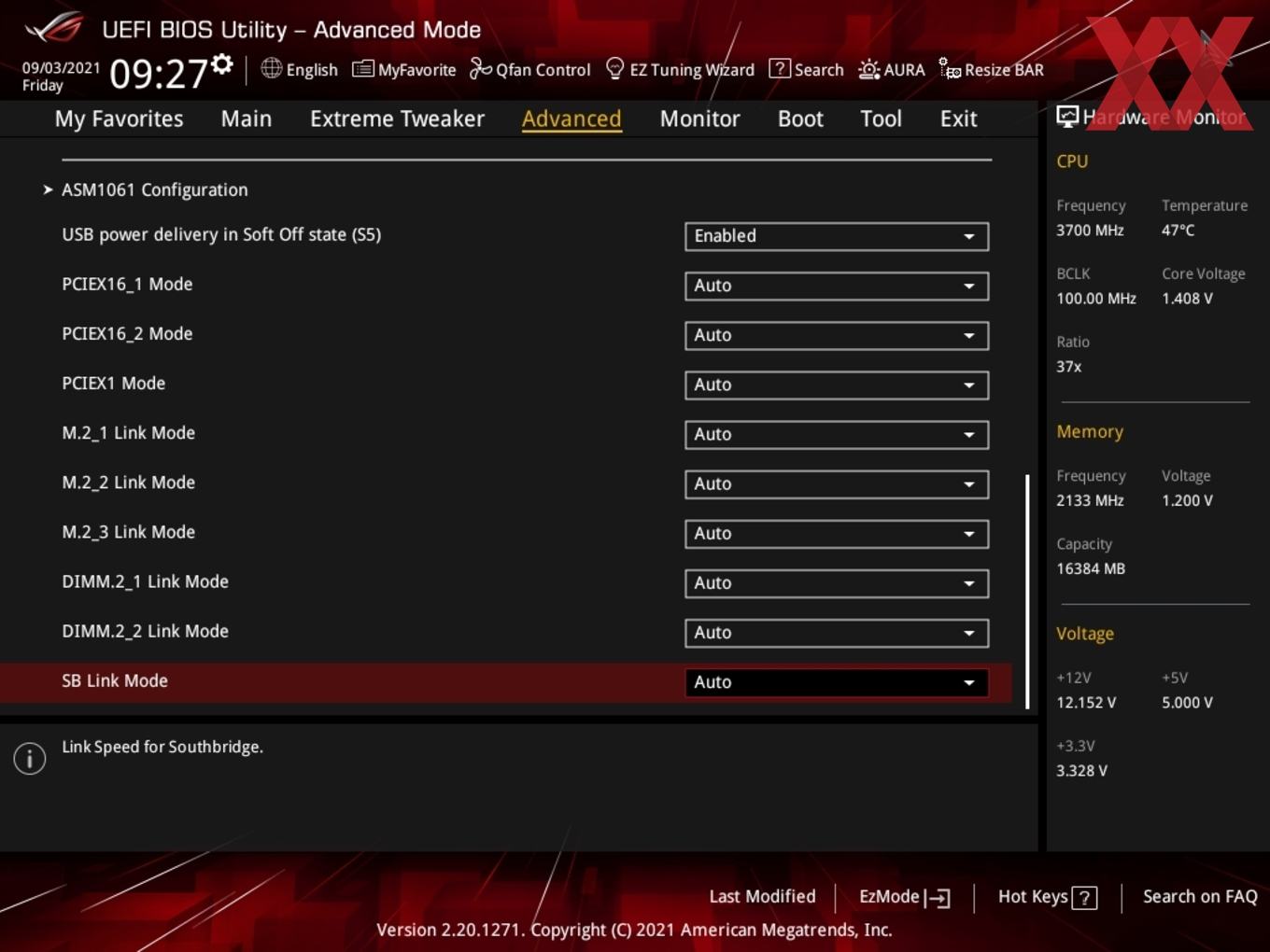Open the Exit tab

pos(958,119)
